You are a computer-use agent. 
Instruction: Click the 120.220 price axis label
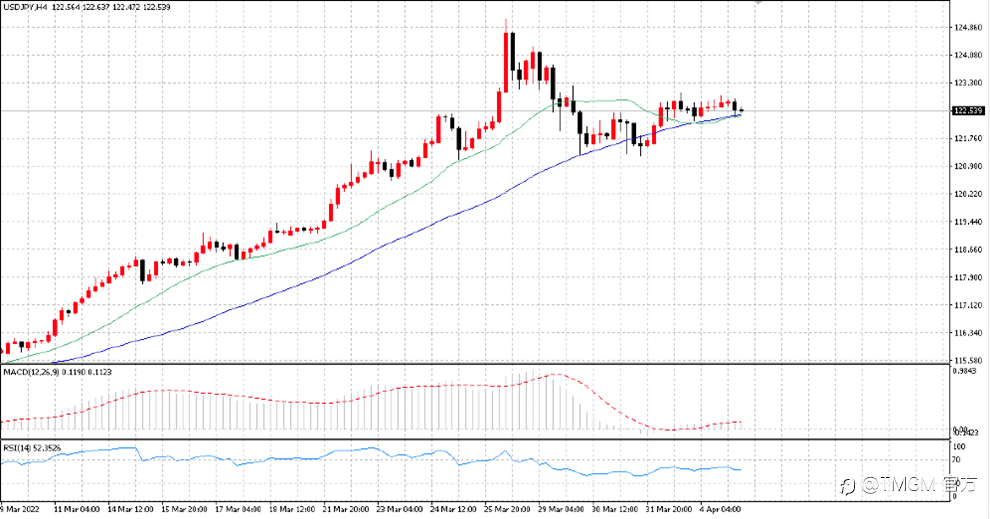point(969,194)
